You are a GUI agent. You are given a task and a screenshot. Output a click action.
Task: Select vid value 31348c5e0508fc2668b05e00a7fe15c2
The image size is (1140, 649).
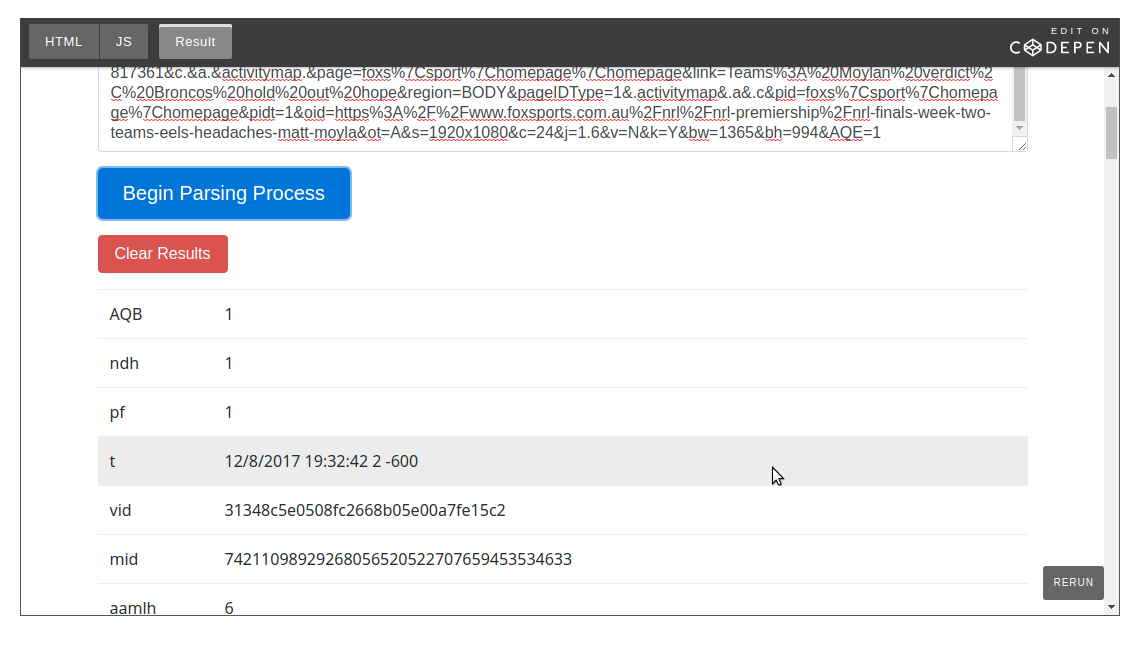coord(365,511)
